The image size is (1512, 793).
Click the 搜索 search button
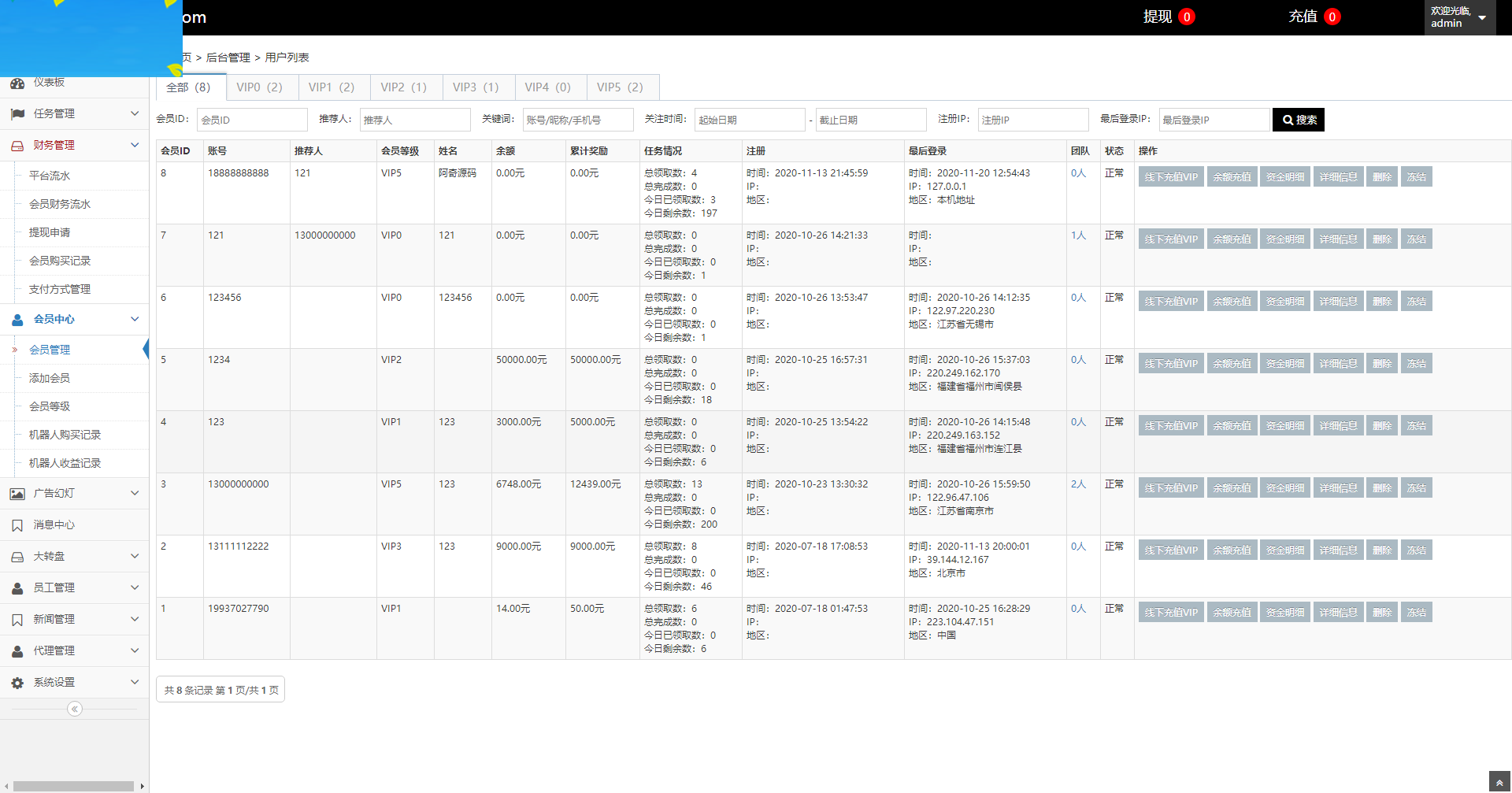click(1299, 120)
